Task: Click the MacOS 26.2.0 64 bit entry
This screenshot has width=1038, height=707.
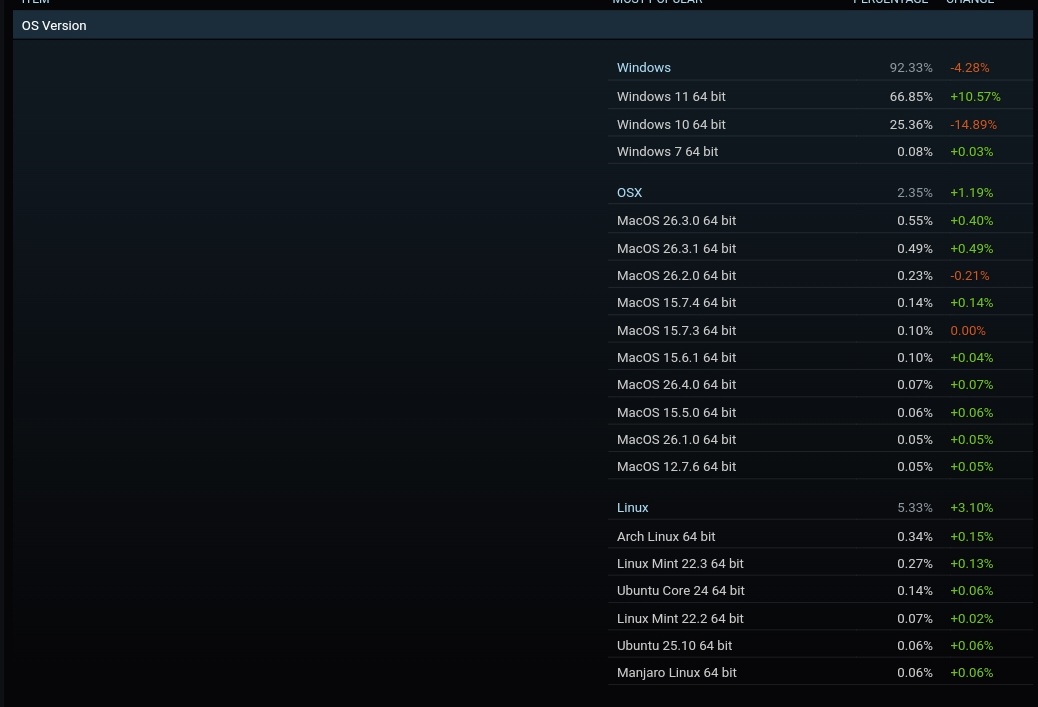Action: [676, 275]
